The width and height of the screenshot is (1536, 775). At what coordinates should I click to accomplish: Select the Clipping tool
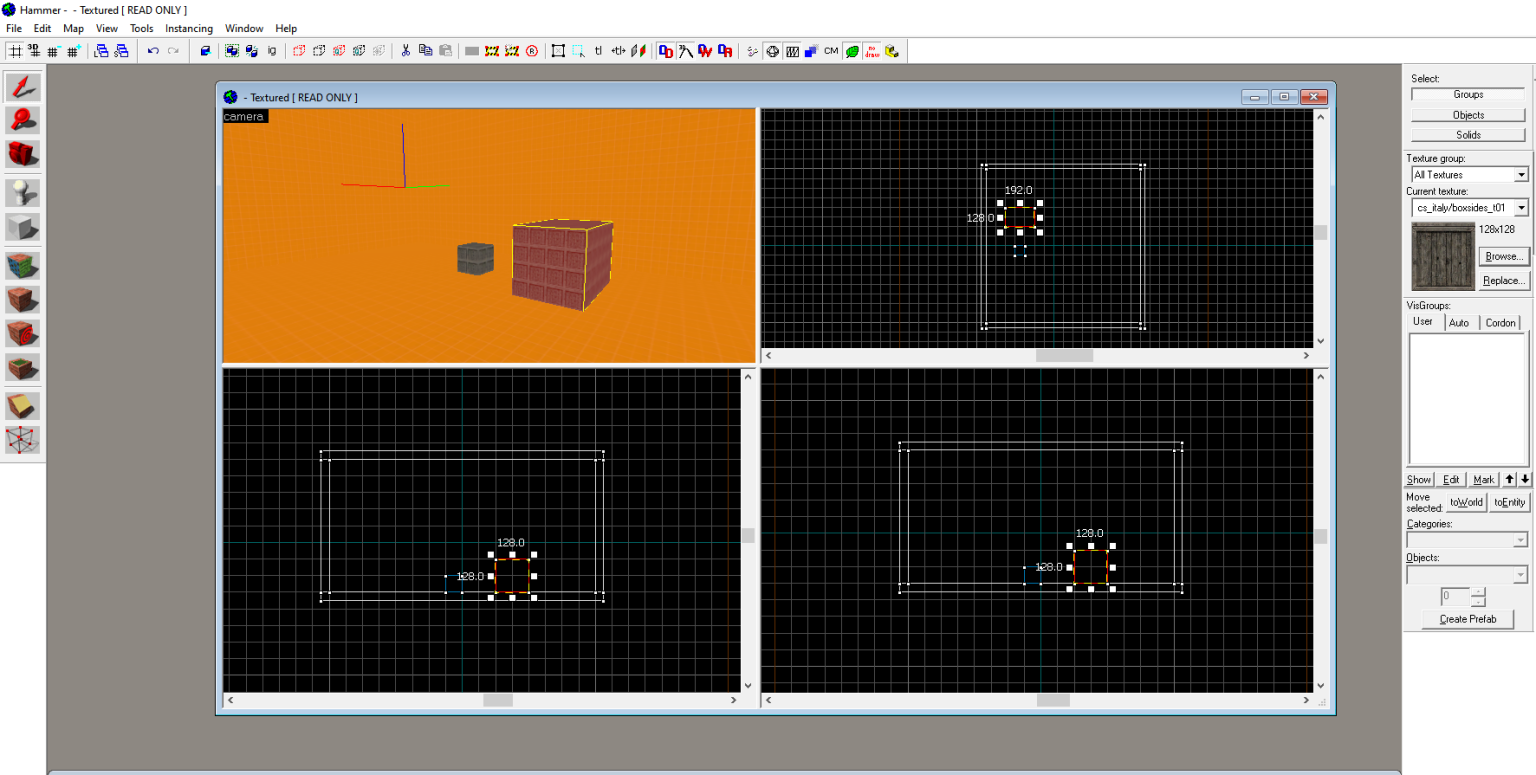pyautogui.click(x=23, y=406)
